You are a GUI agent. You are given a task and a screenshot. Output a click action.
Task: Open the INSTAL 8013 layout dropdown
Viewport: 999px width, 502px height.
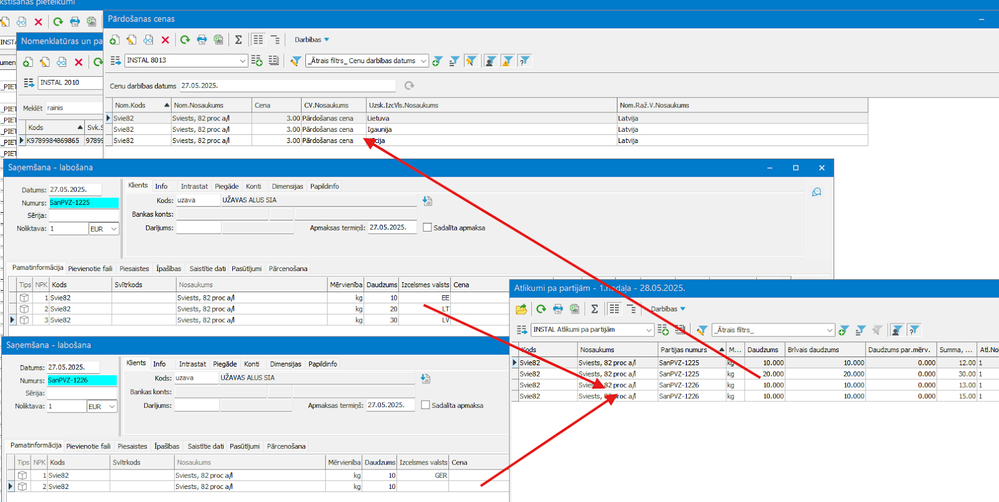242,61
